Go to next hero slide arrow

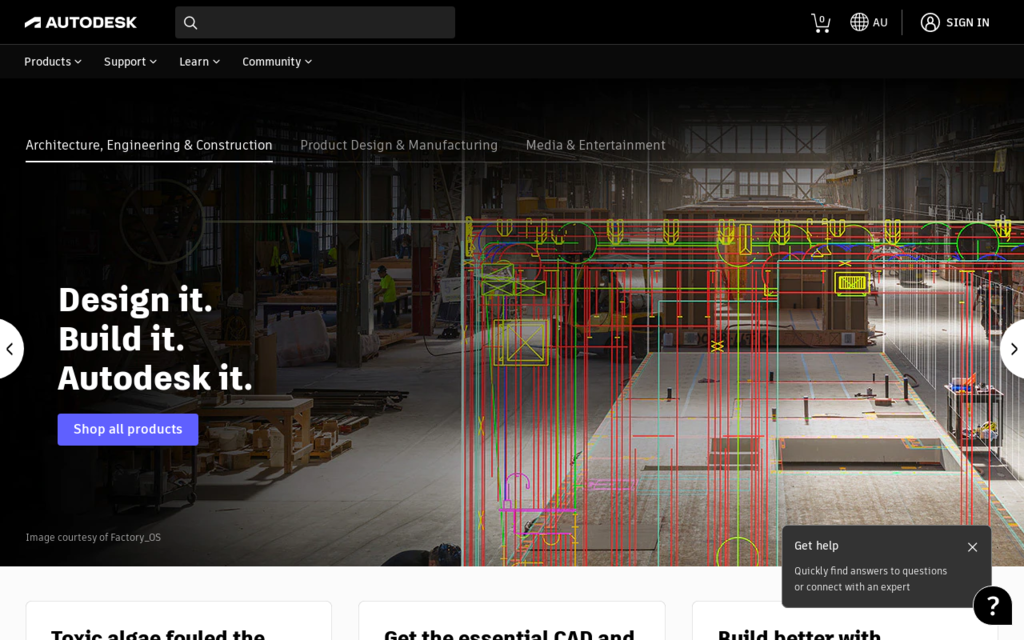(1013, 349)
